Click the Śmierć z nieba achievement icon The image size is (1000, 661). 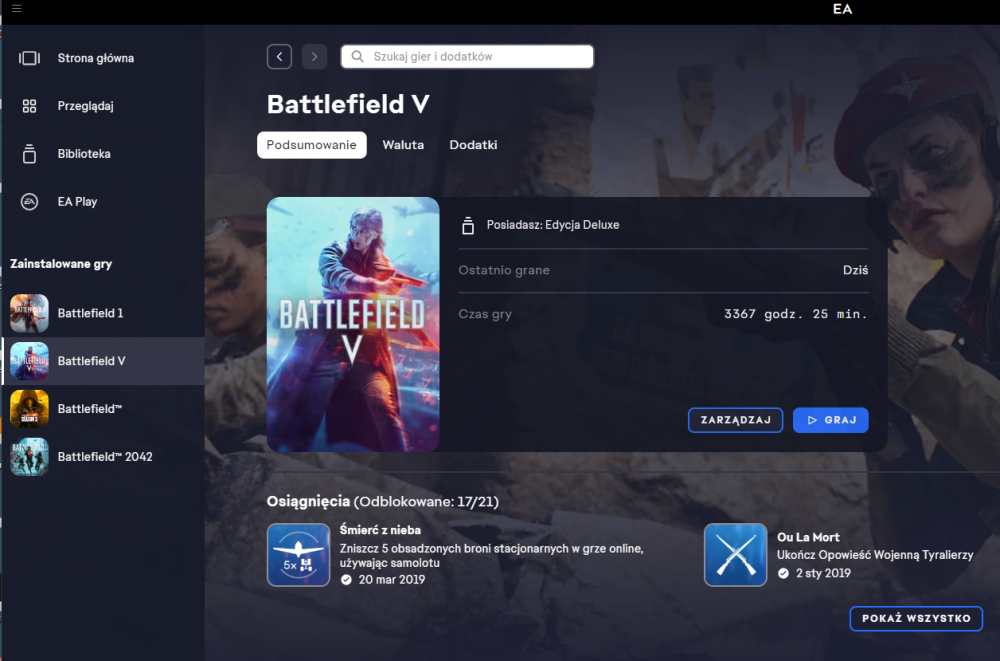(x=298, y=555)
